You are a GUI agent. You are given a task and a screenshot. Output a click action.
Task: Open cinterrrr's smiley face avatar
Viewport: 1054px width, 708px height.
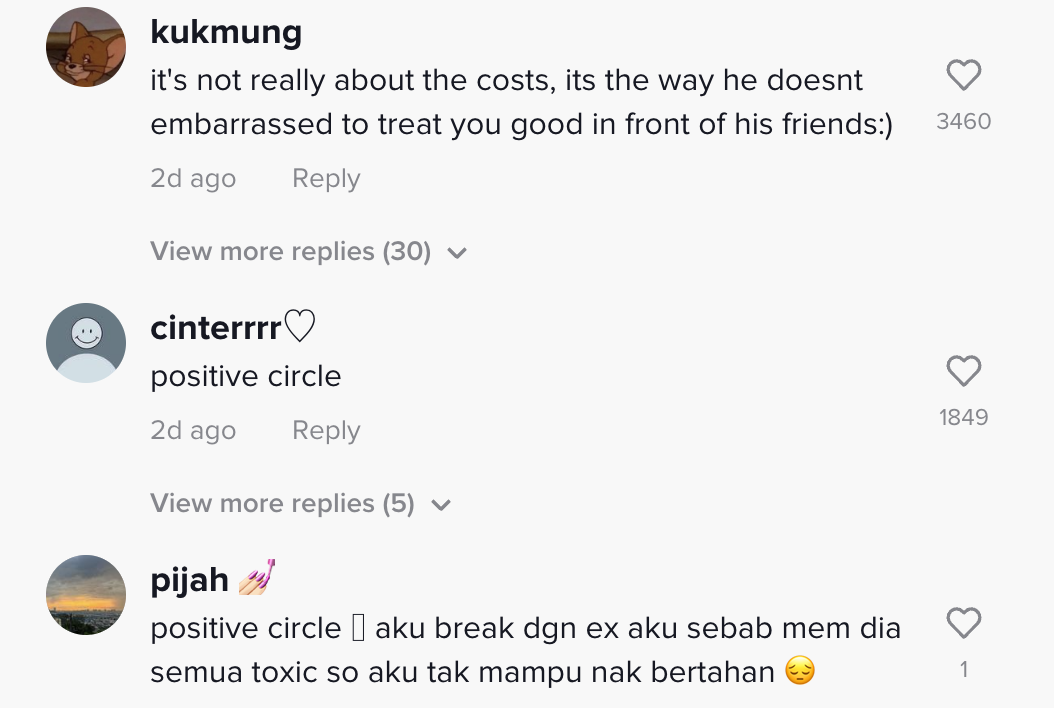coord(86,343)
